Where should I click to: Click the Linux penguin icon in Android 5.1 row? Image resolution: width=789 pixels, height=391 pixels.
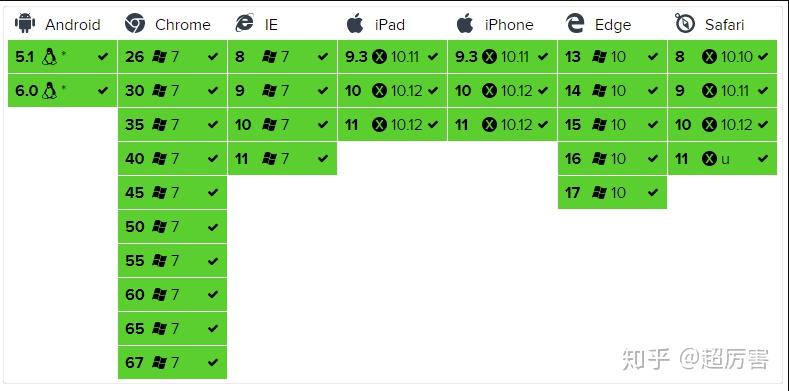(49, 57)
